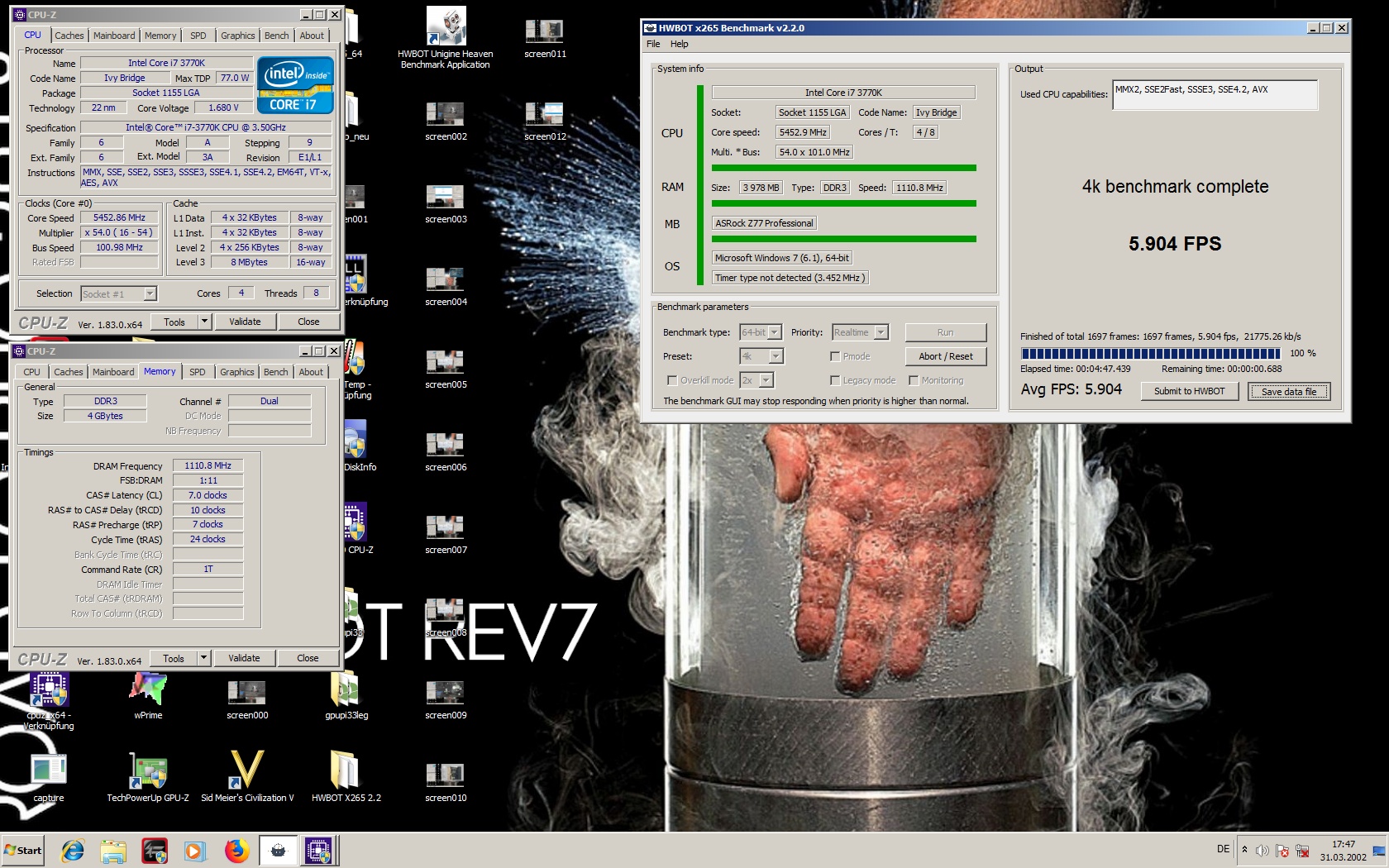Viewport: 1389px width, 868px height.
Task: Click Abort / Reset button
Action: click(x=946, y=356)
